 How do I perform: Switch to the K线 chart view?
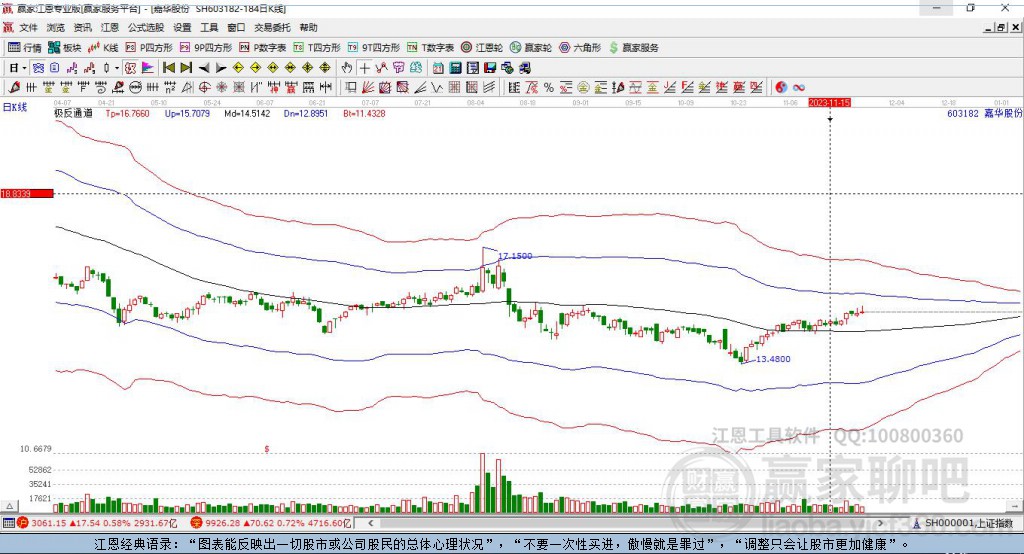[x=103, y=48]
